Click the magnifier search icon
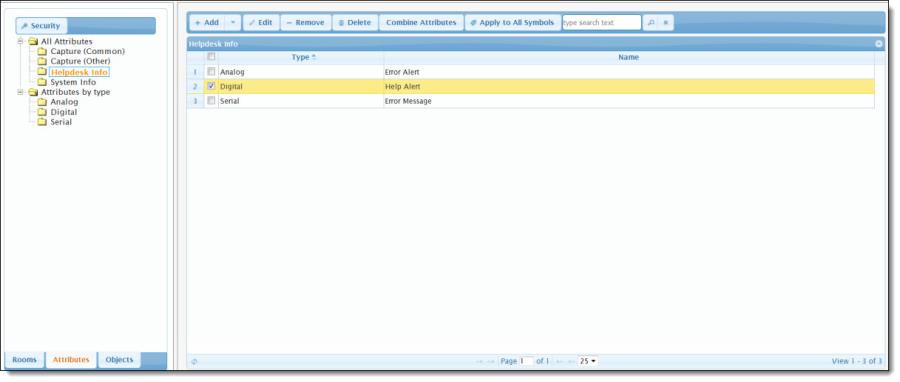The width and height of the screenshot is (900, 382). (650, 23)
